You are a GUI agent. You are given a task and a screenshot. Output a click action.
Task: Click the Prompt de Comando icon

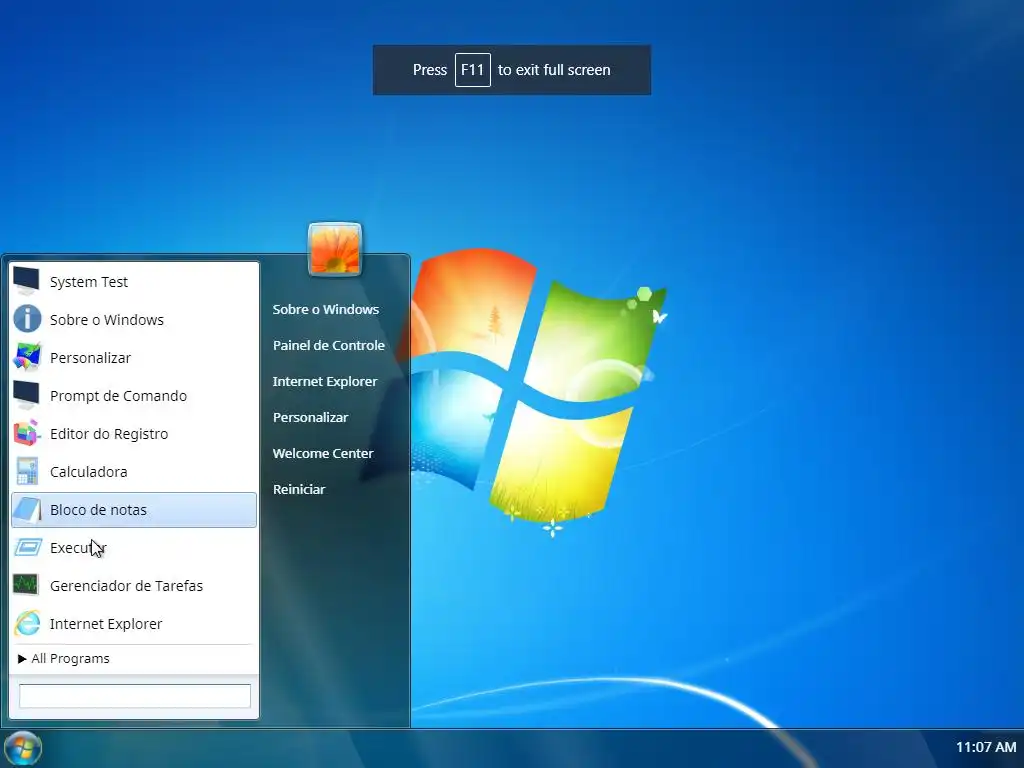pos(27,395)
